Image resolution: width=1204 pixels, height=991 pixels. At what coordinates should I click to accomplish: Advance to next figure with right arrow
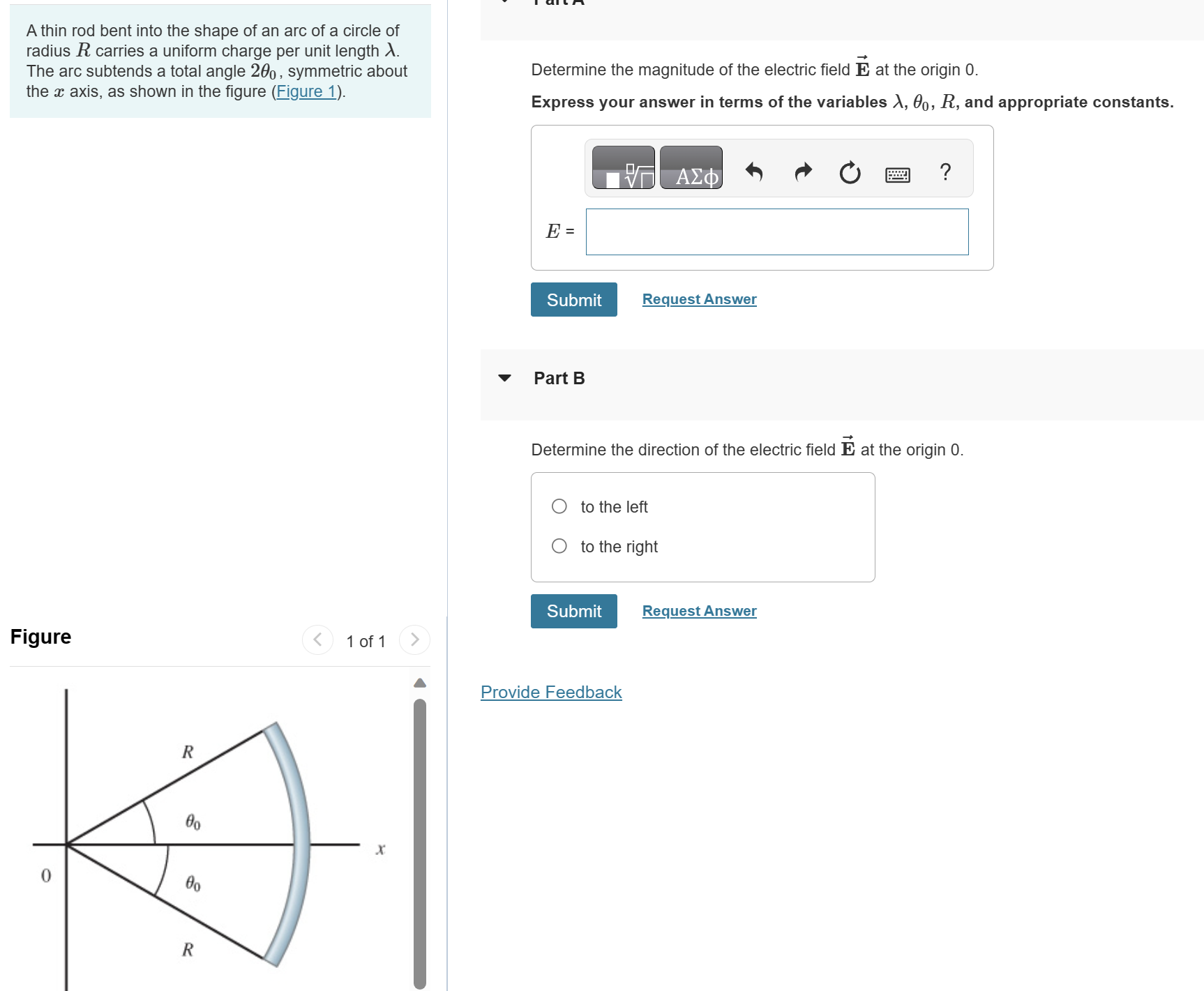[x=414, y=639]
